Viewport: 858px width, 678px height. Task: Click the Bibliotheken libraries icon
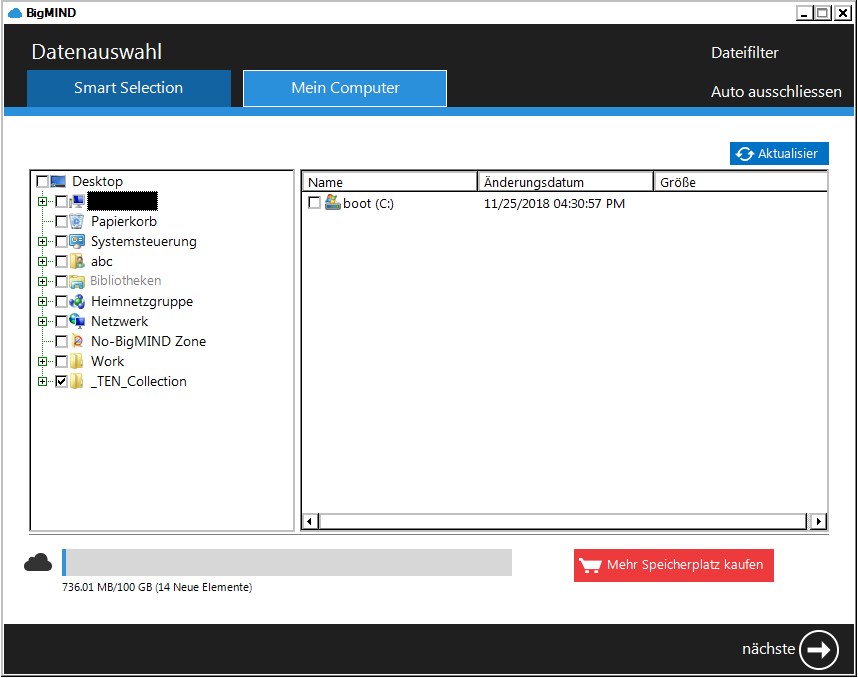77,281
